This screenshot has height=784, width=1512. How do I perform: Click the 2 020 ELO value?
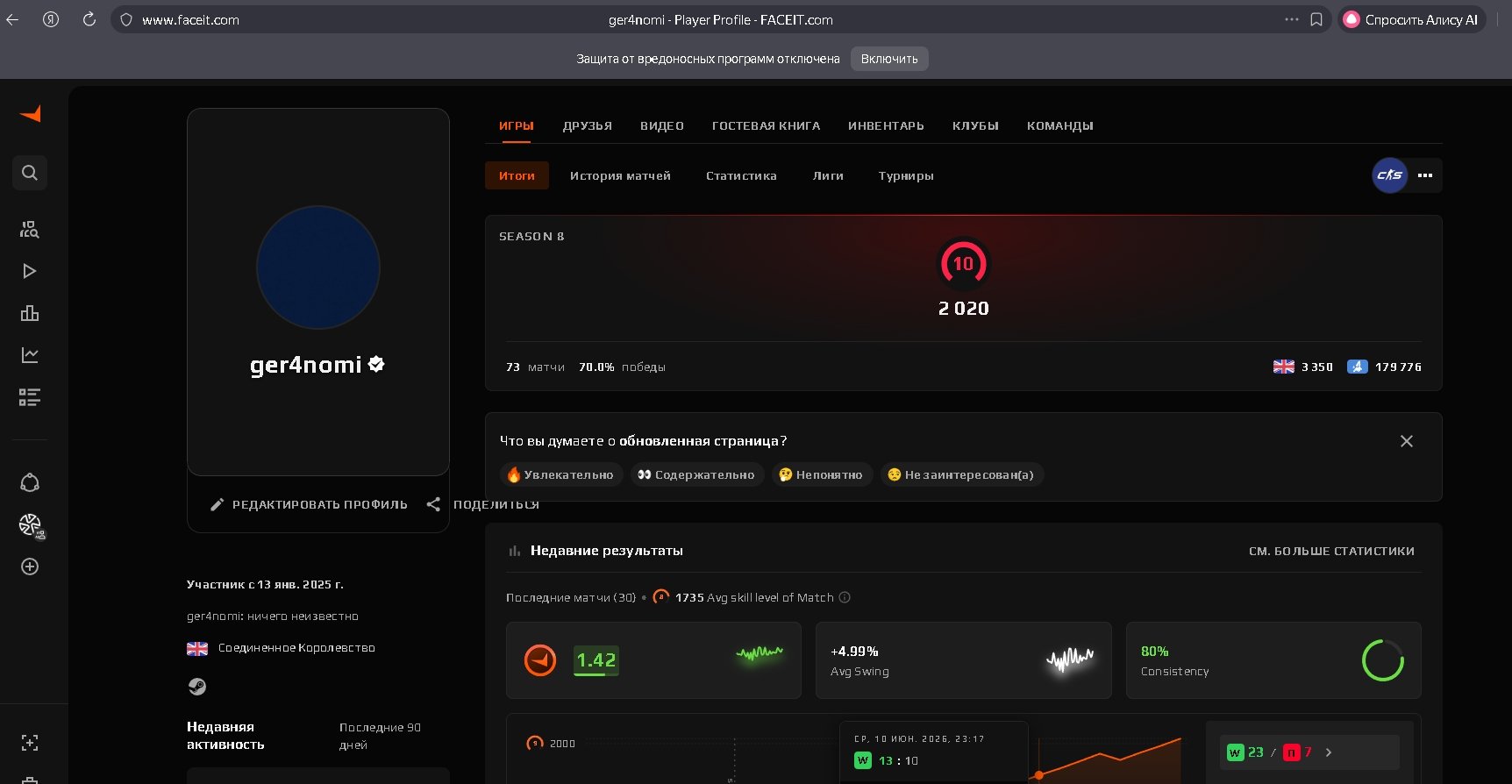[964, 309]
